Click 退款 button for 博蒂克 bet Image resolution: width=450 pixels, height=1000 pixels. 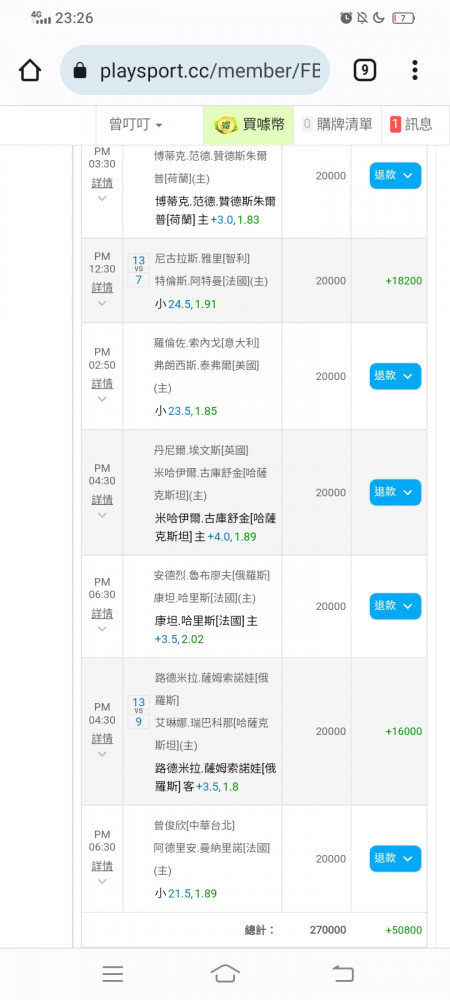tap(395, 175)
